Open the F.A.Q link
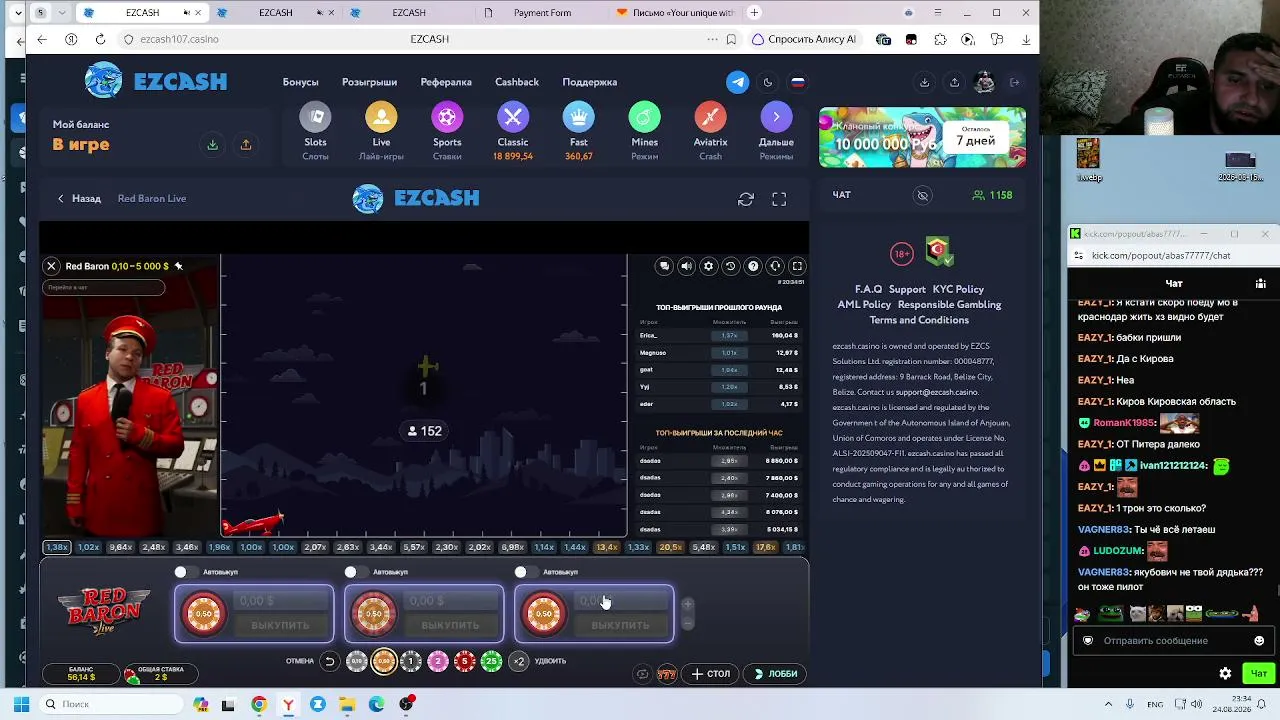The width and height of the screenshot is (1280, 720). (x=868, y=289)
